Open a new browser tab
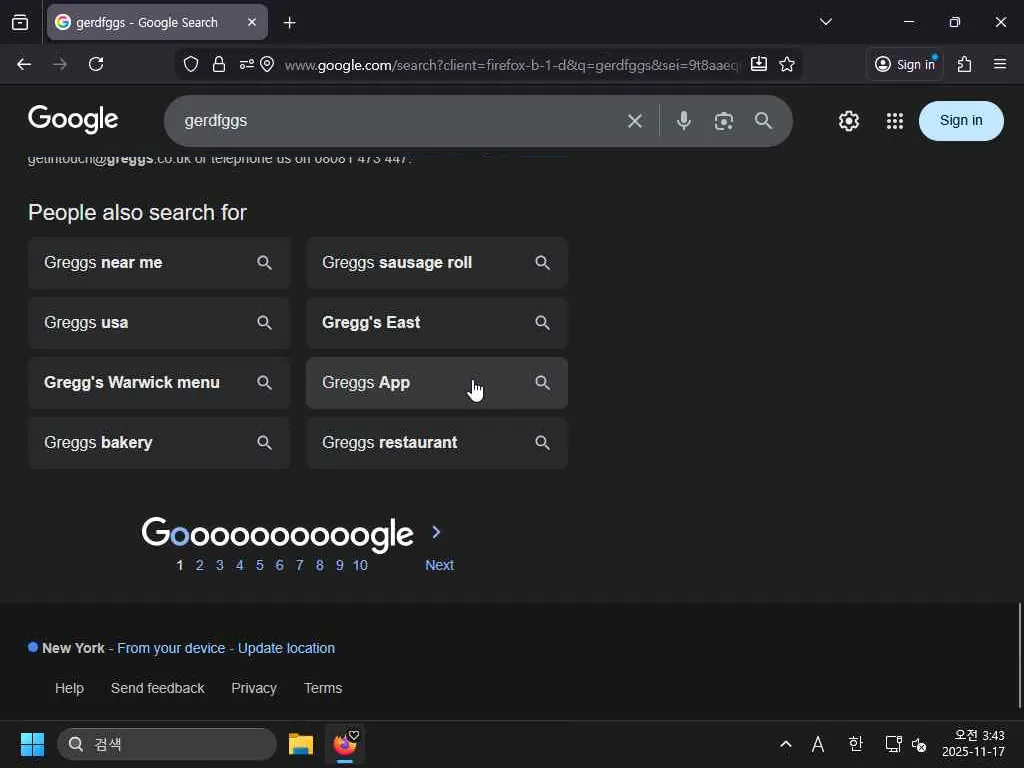 coord(289,23)
